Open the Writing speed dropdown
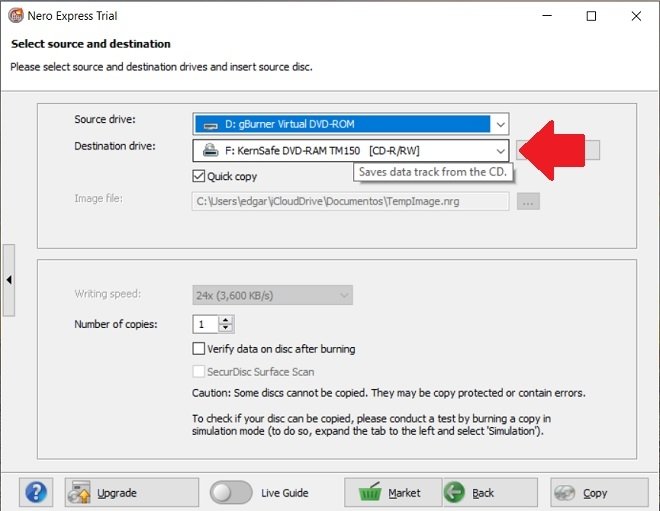Viewport: 660px width, 511px height. pos(272,295)
